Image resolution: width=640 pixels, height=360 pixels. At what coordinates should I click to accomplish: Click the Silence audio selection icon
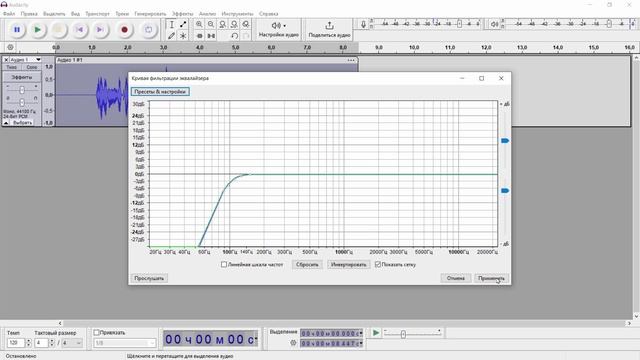211,36
